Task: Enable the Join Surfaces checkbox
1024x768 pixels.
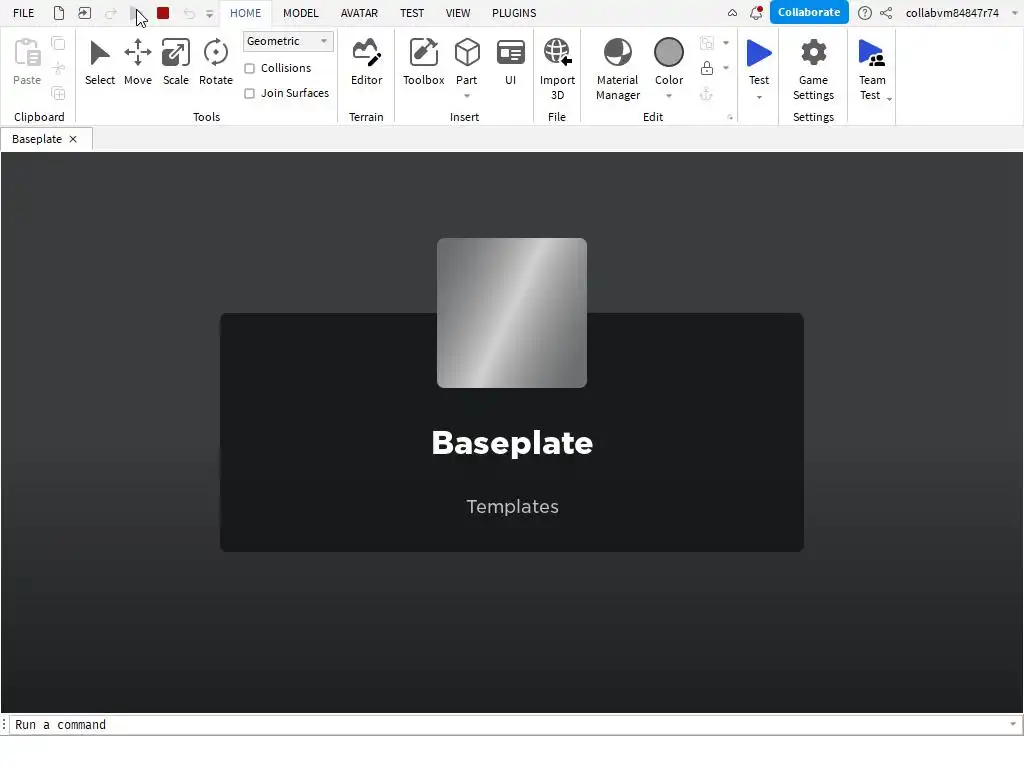Action: click(x=249, y=93)
